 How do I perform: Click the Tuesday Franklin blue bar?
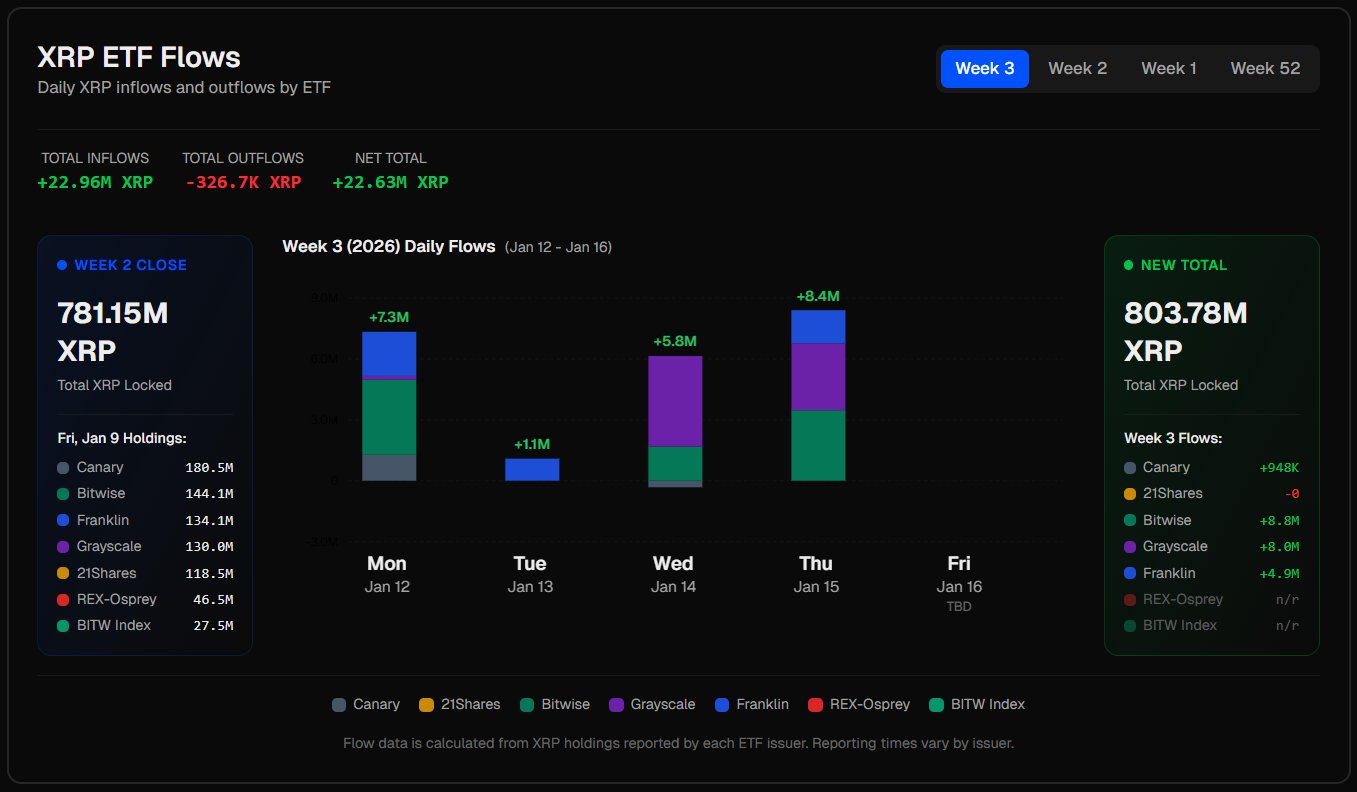coord(531,469)
